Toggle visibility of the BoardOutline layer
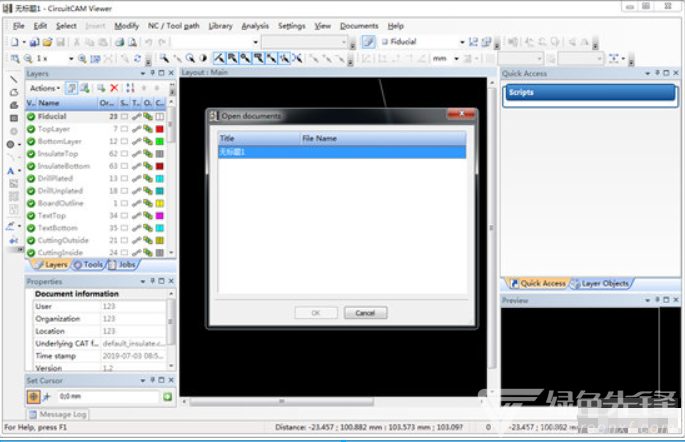The height and width of the screenshot is (442, 685). (31, 204)
